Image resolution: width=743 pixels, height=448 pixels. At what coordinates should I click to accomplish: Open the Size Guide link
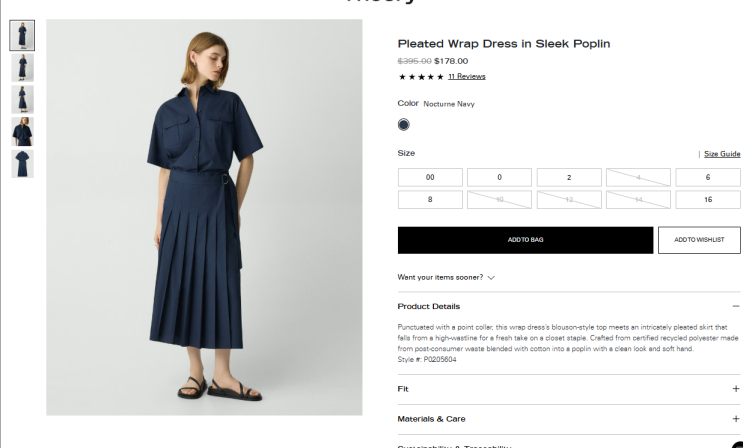click(x=722, y=154)
